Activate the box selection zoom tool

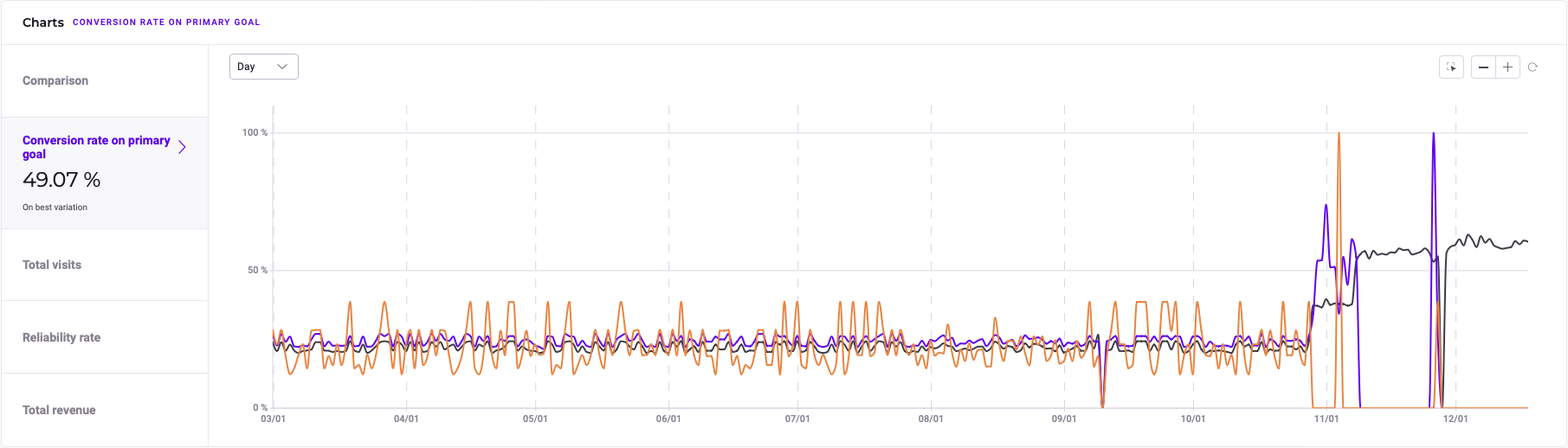(1451, 67)
